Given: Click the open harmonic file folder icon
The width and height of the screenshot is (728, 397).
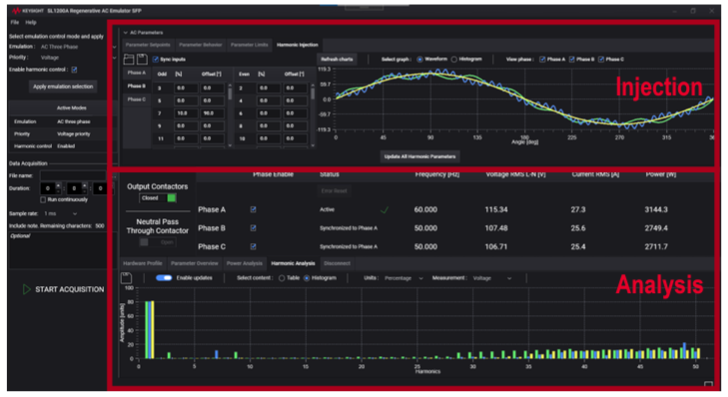Looking at the screenshot, I should (x=129, y=59).
